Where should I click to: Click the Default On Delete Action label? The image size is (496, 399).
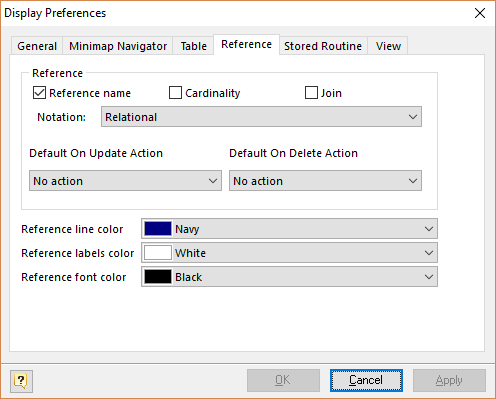point(293,153)
